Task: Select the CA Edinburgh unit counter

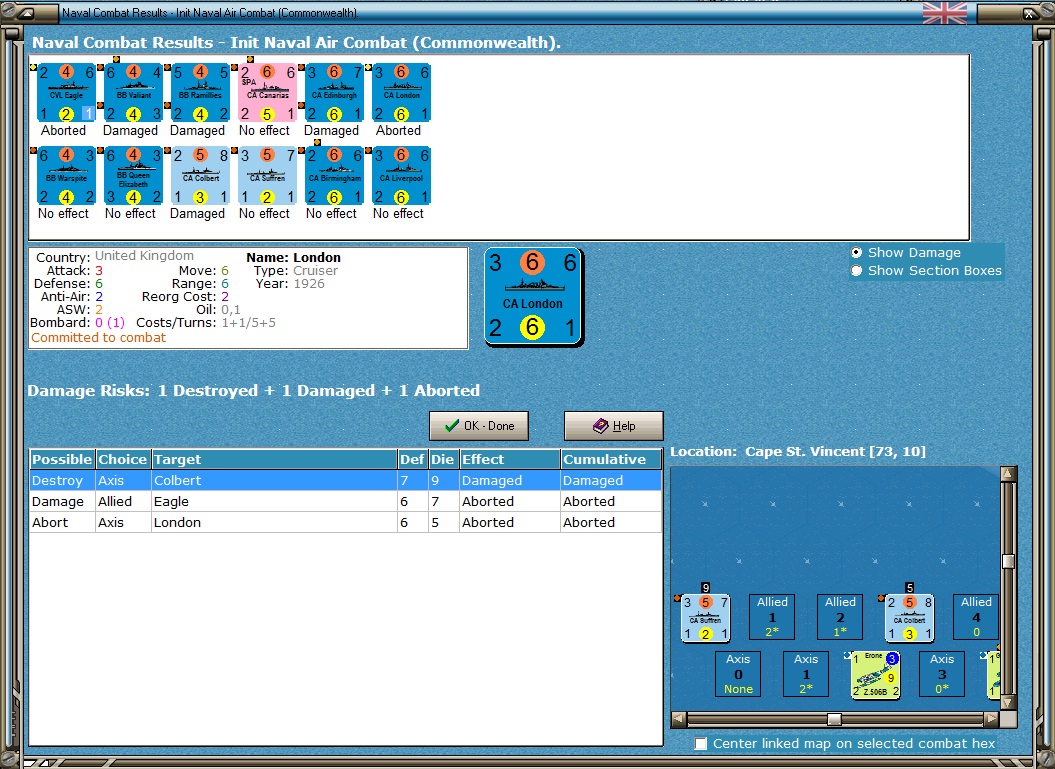Action: pyautogui.click(x=334, y=93)
